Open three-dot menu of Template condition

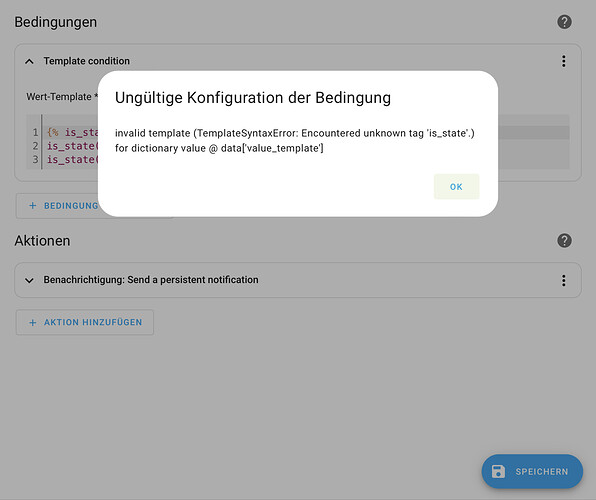pos(564,61)
